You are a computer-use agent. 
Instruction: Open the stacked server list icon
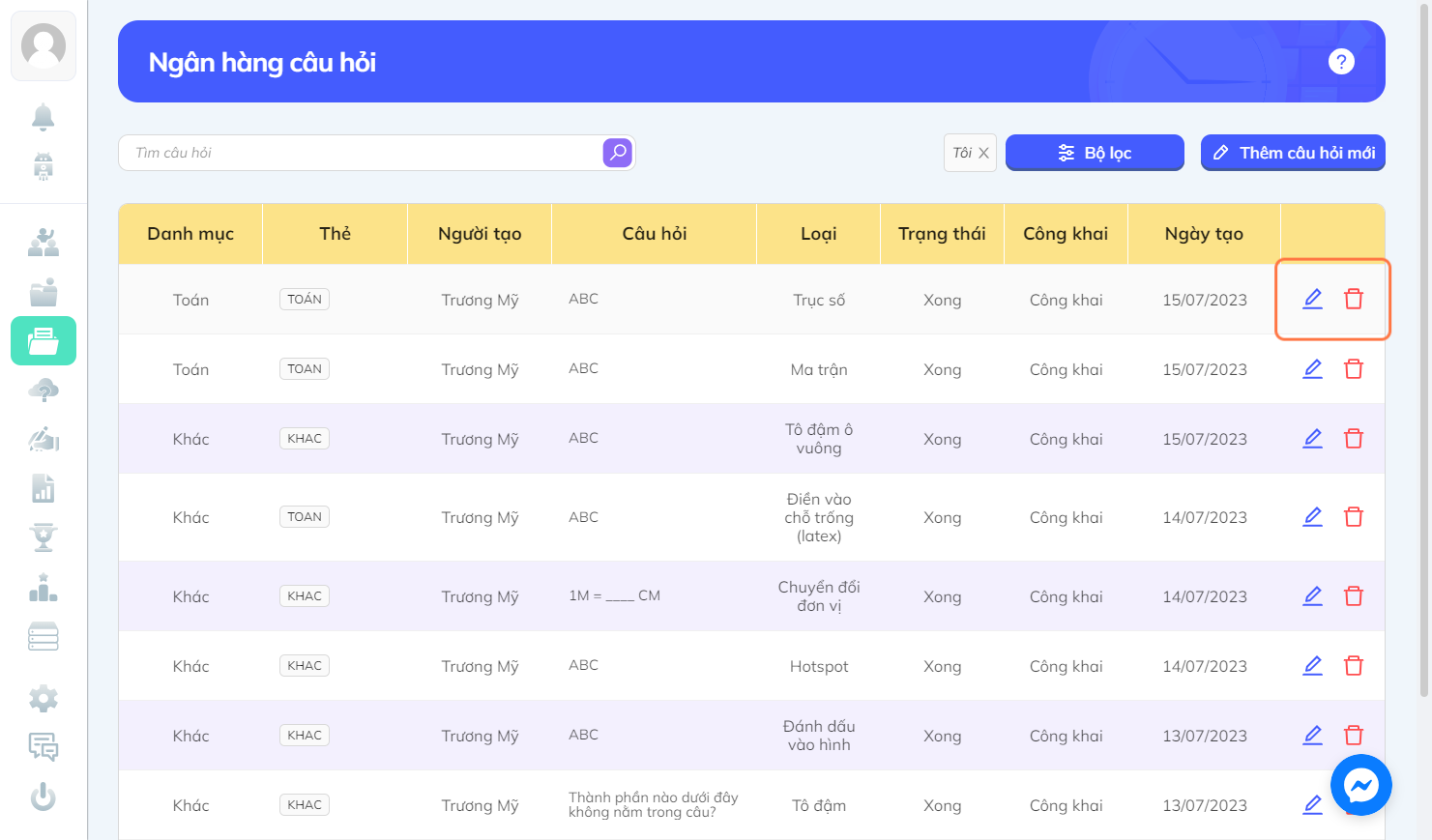click(x=44, y=637)
